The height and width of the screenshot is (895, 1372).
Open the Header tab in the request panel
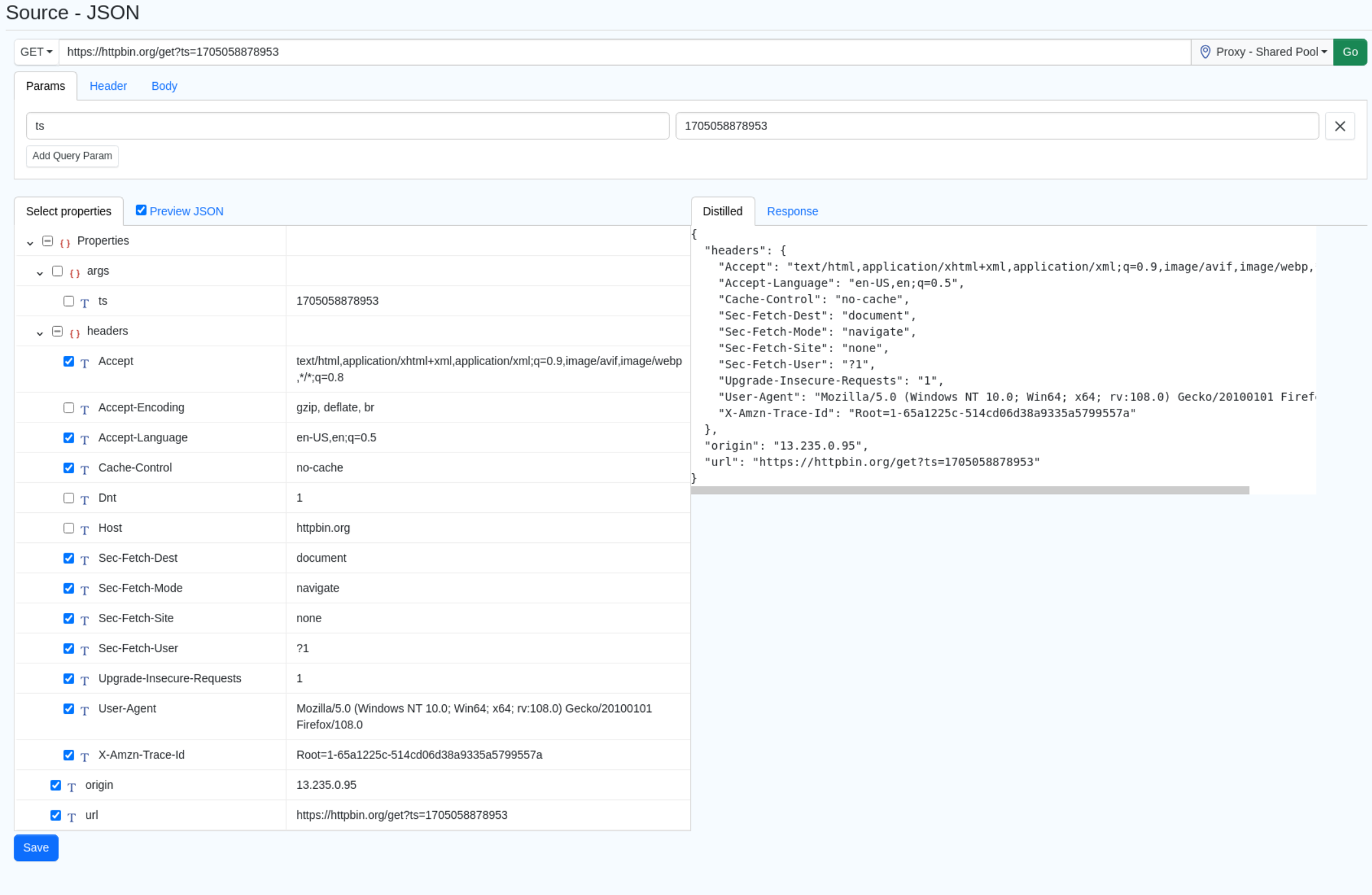click(108, 85)
